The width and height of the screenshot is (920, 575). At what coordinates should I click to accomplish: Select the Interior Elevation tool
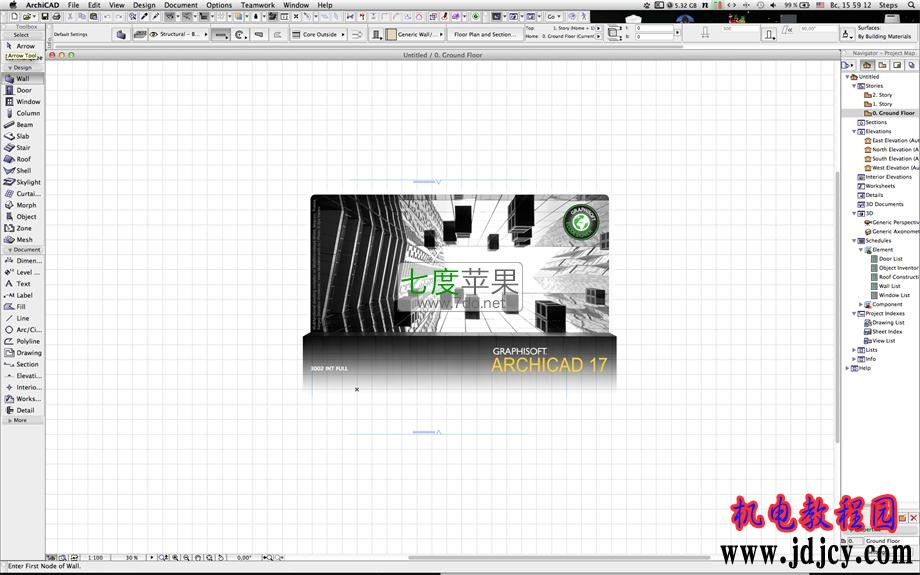[21, 387]
